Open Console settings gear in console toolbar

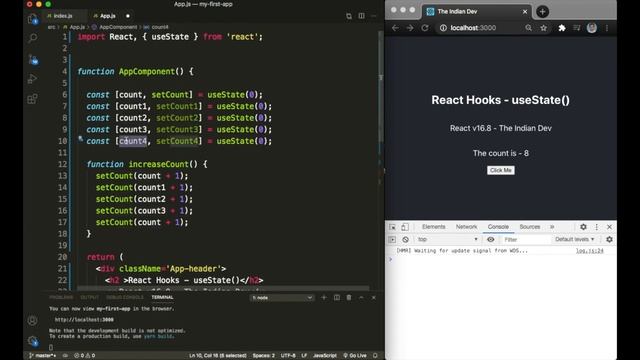click(609, 240)
